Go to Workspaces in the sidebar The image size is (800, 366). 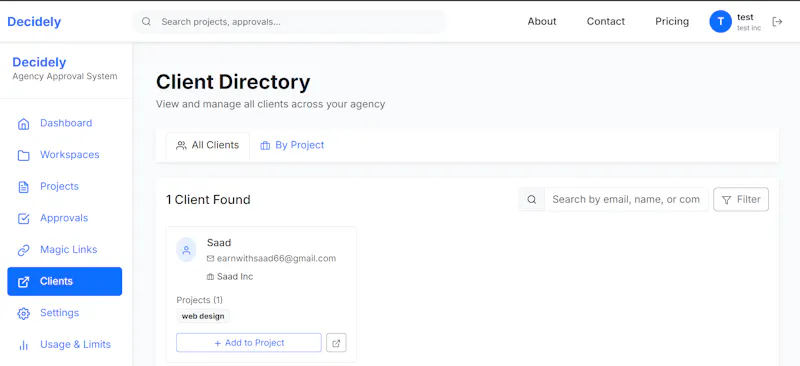coord(65,155)
